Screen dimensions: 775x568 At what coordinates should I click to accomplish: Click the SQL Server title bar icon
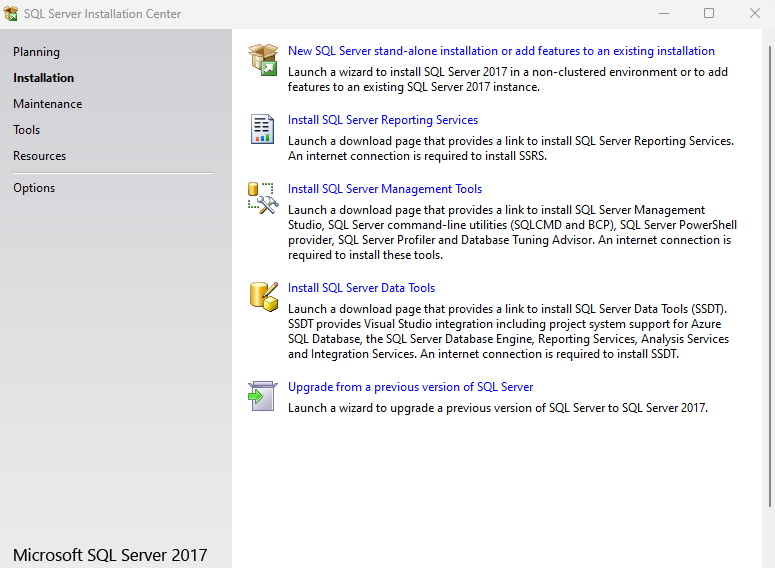coord(10,13)
